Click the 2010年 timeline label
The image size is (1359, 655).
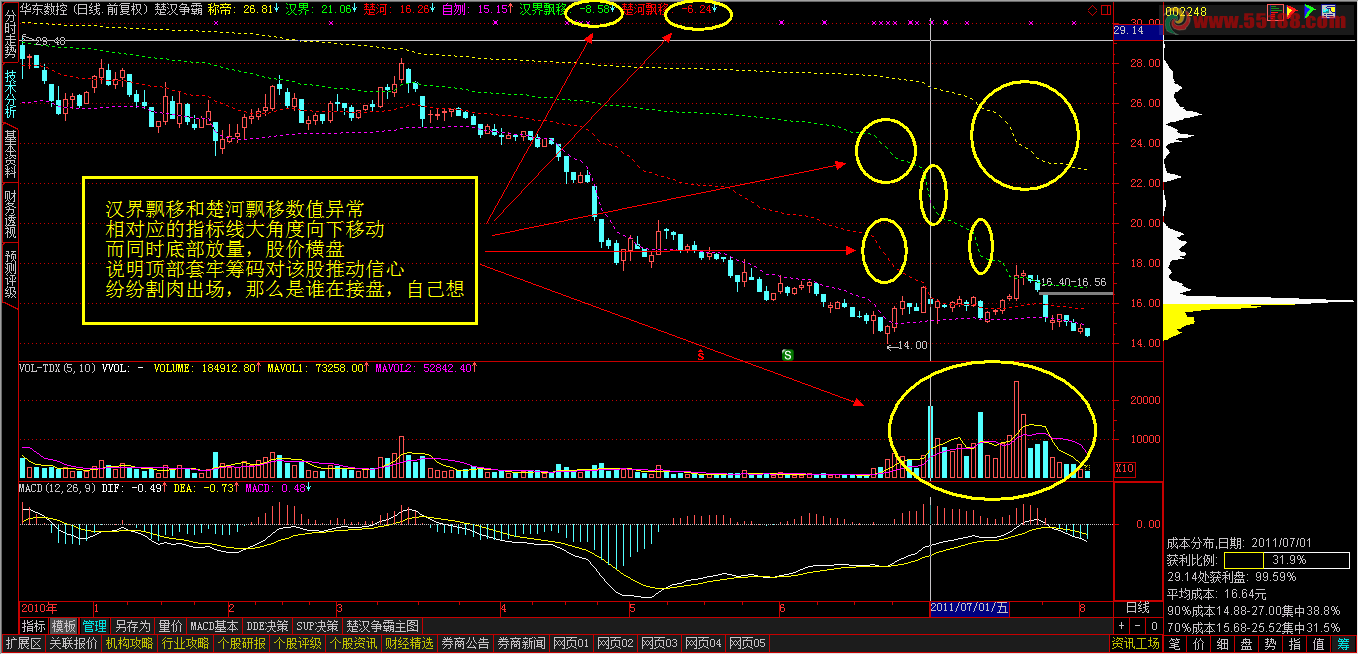tap(38, 608)
